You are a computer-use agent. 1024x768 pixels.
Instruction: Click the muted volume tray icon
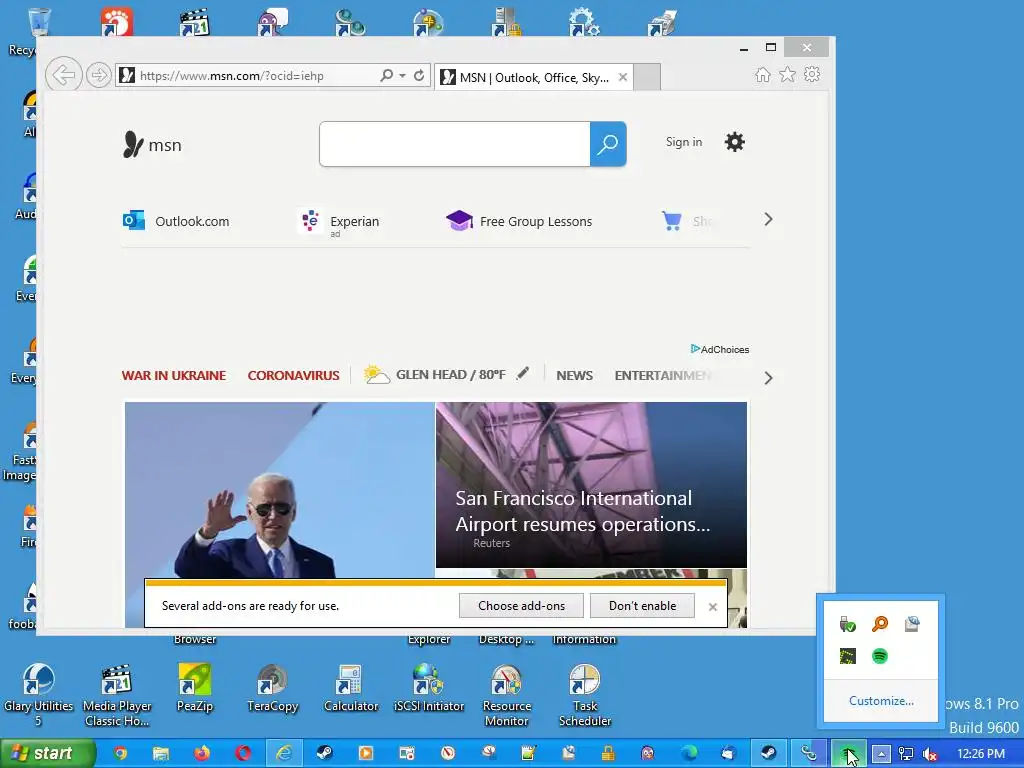[x=930, y=754]
